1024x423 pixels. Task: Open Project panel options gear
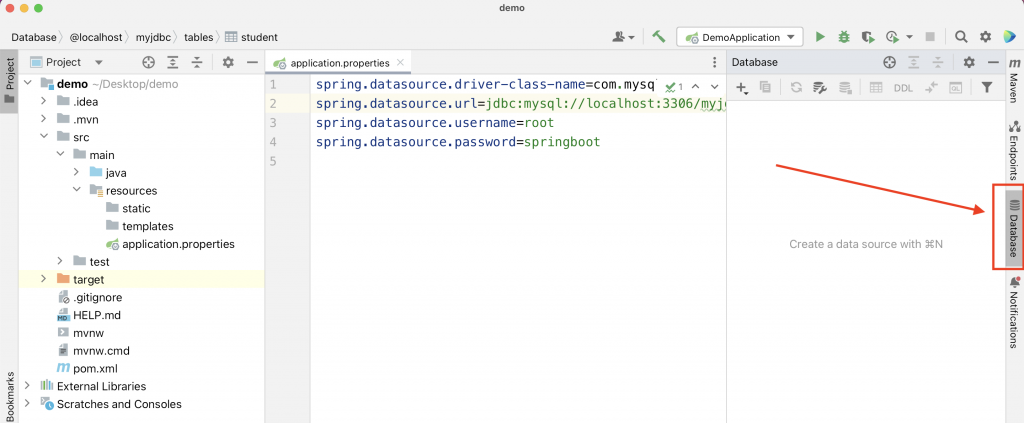tap(227, 62)
